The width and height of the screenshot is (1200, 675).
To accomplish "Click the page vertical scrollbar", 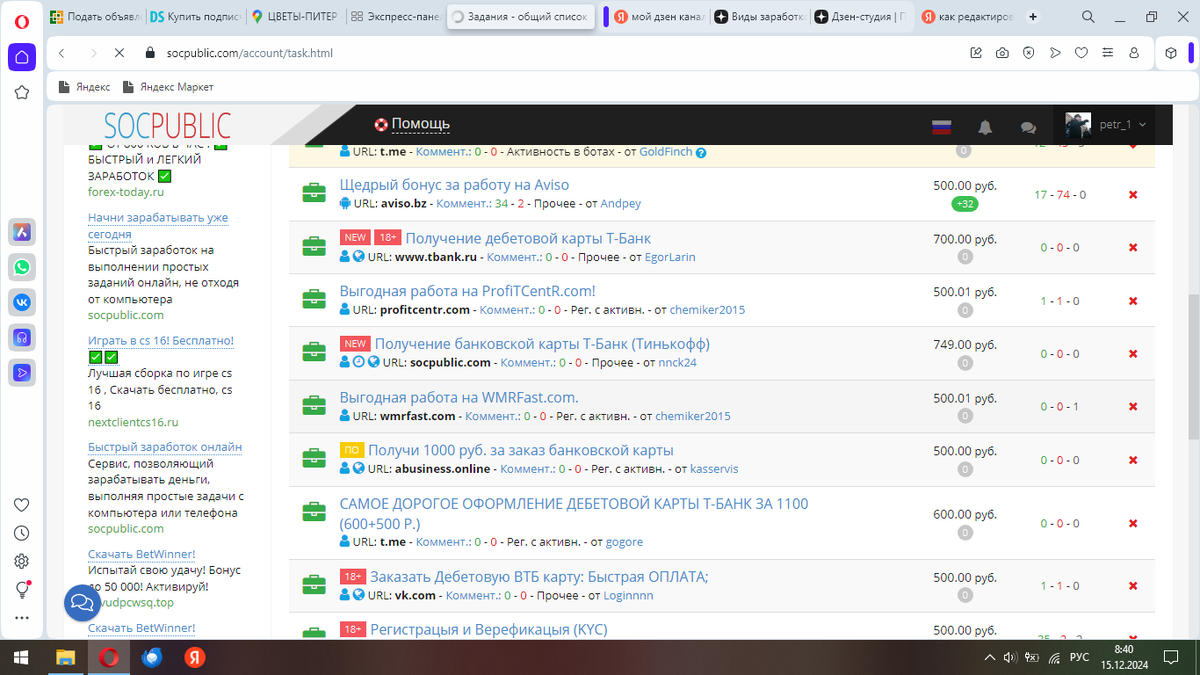I will [1193, 368].
